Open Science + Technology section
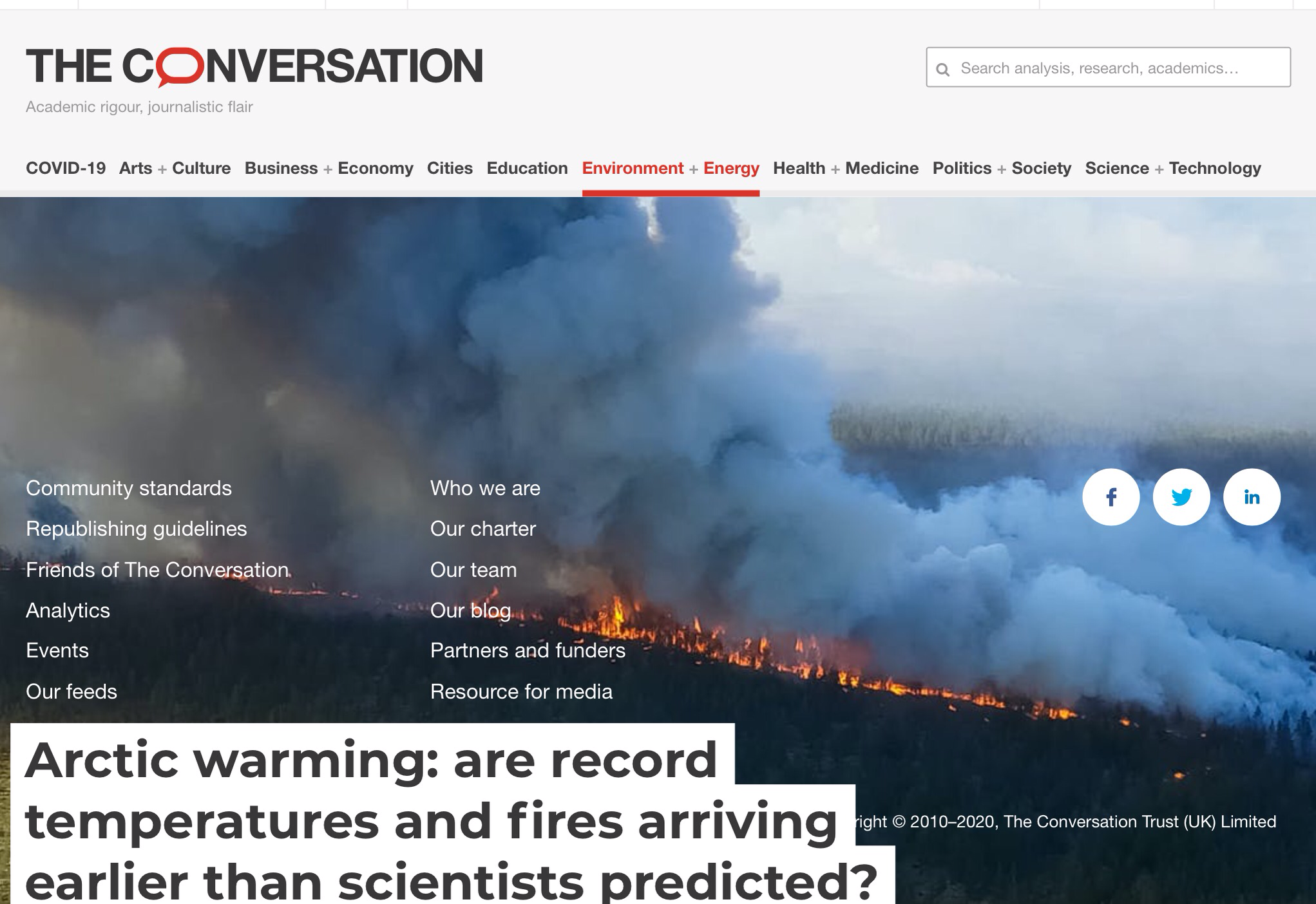Viewport: 1316px width, 904px height. [x=1173, y=168]
